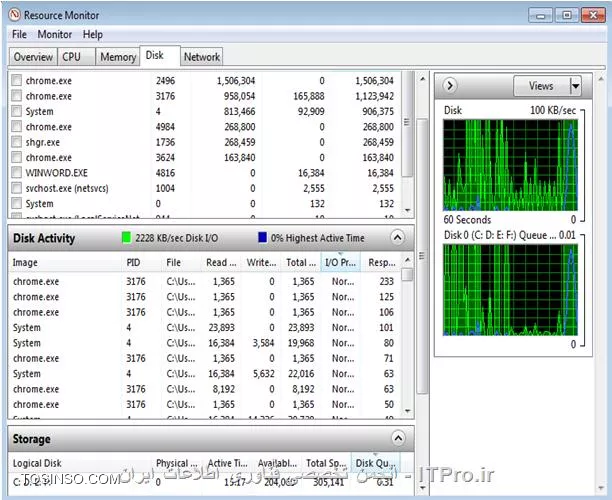Open the File menu

click(20, 34)
